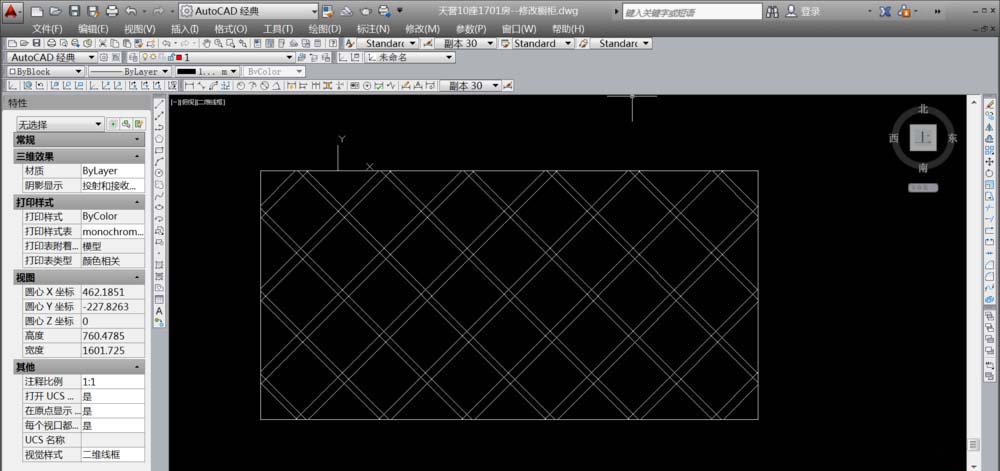The width and height of the screenshot is (1000, 471).
Task: Toggle the PICKADD button in the properties panel
Action: [x=113, y=124]
